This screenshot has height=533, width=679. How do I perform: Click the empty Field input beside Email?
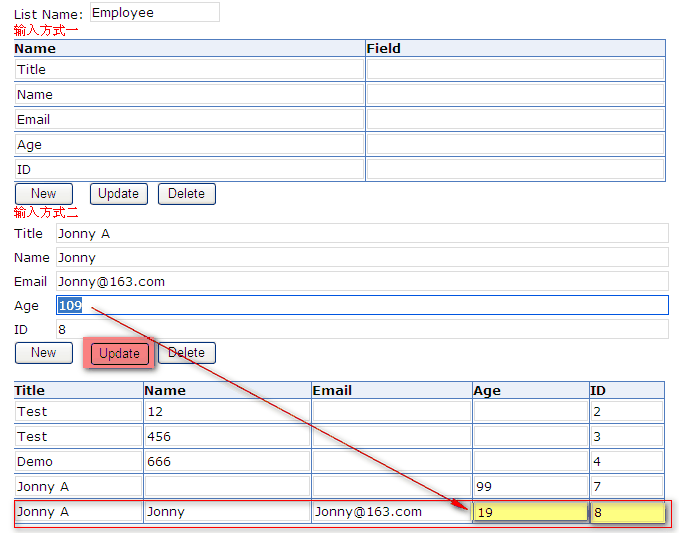click(515, 120)
